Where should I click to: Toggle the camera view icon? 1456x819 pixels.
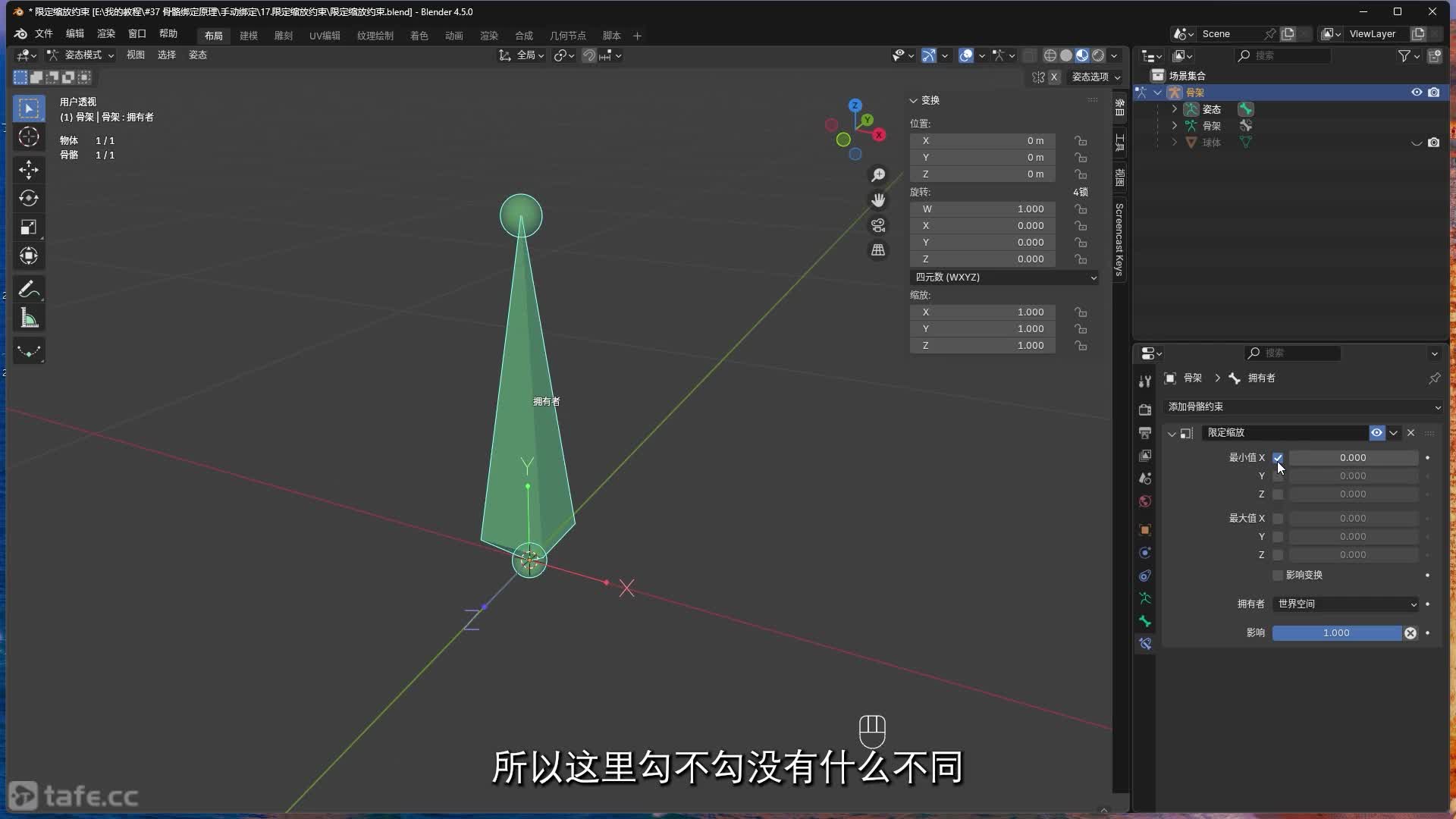click(878, 225)
